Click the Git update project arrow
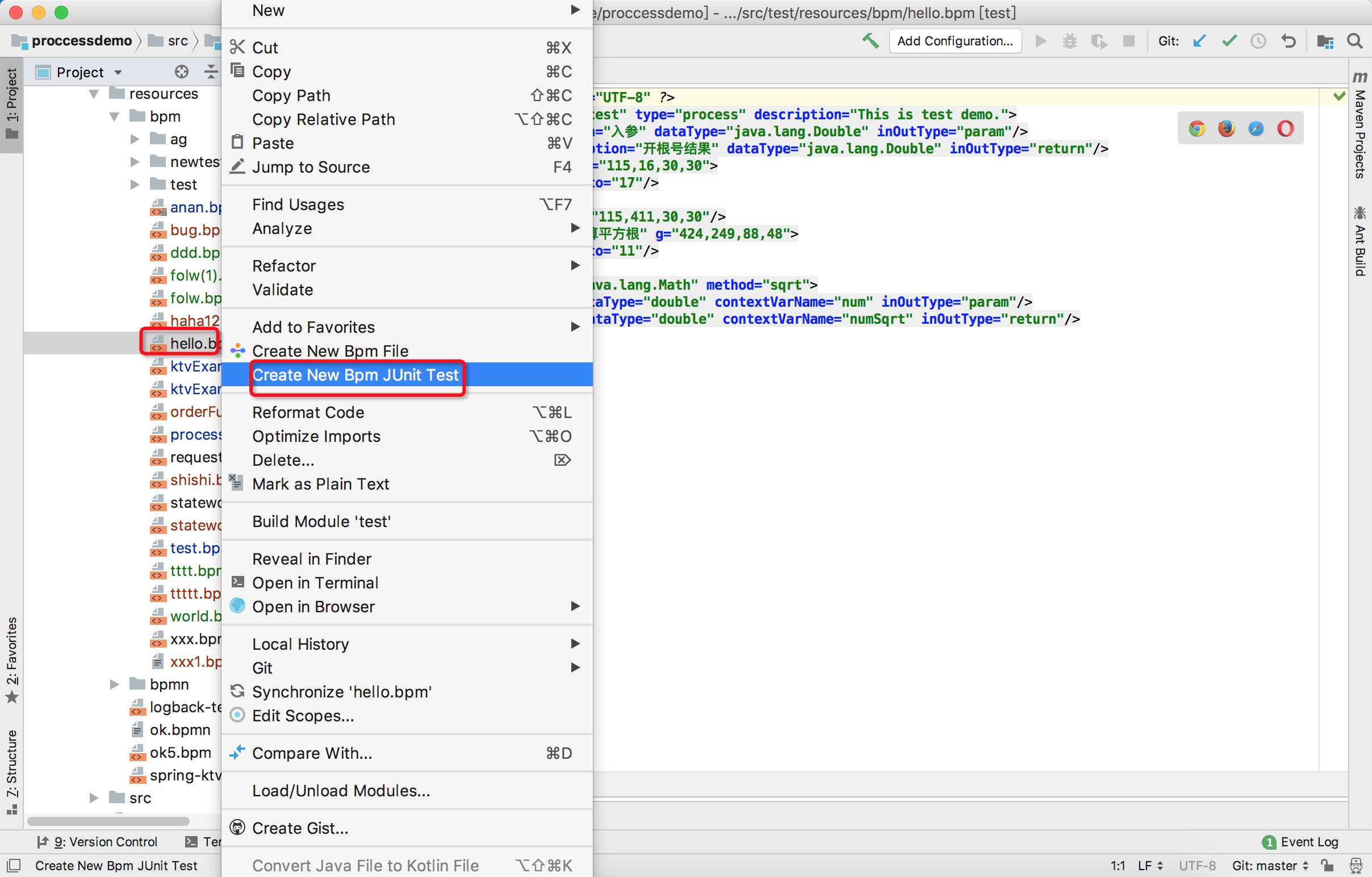1372x877 pixels. pos(1199,41)
